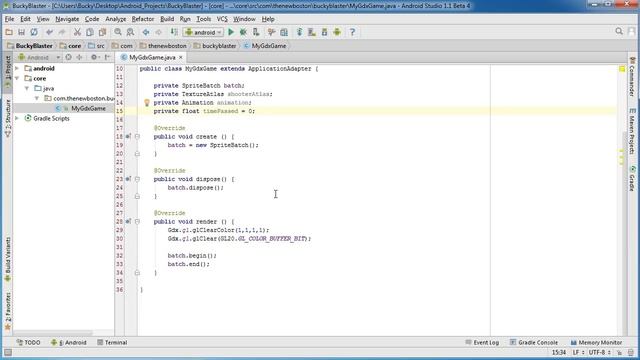Image resolution: width=640 pixels, height=360 pixels.
Task: Open the Build menu
Action: (x=167, y=19)
